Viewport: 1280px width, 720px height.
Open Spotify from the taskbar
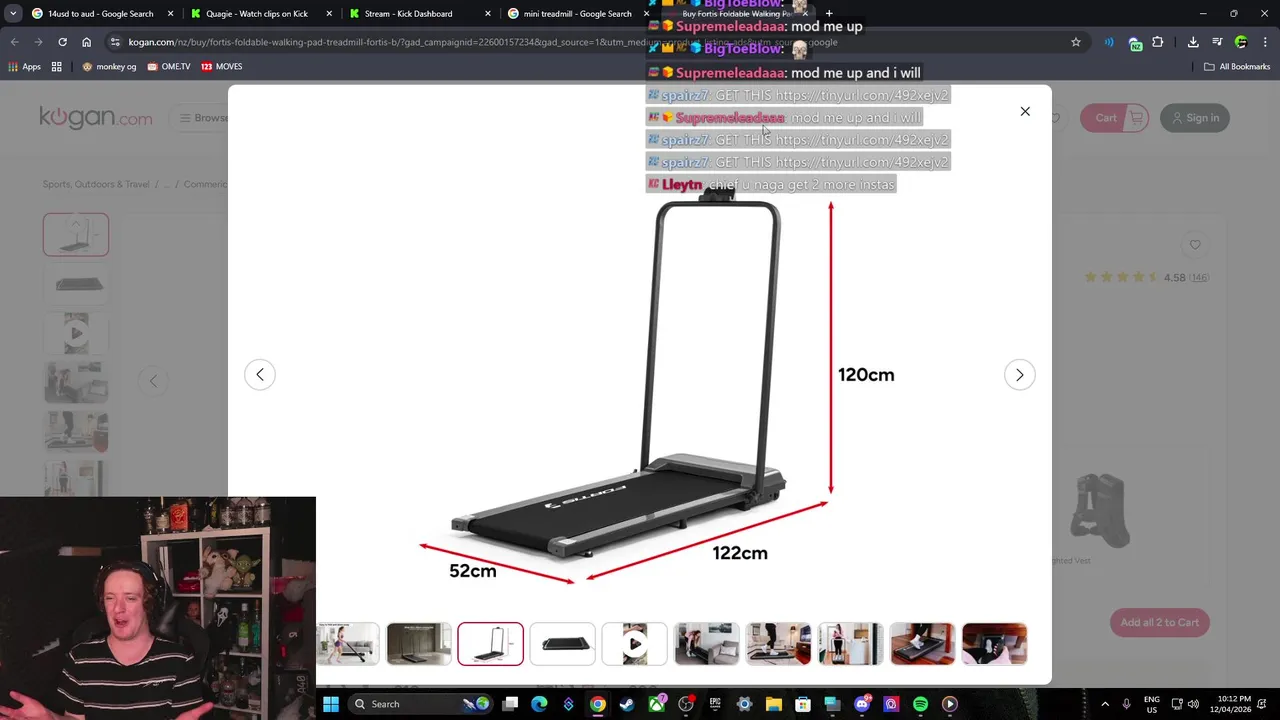tap(920, 704)
